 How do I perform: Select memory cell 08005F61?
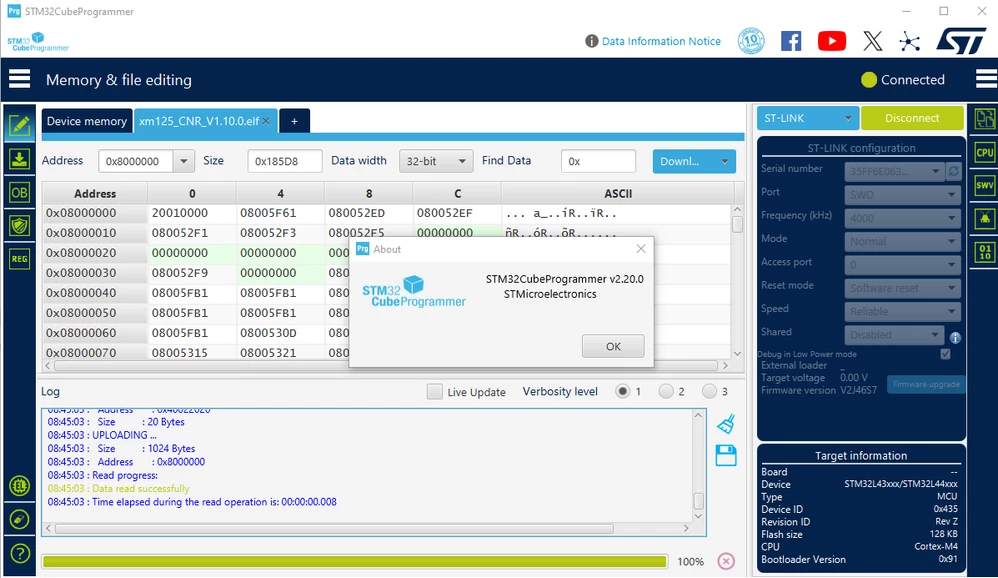tap(280, 213)
